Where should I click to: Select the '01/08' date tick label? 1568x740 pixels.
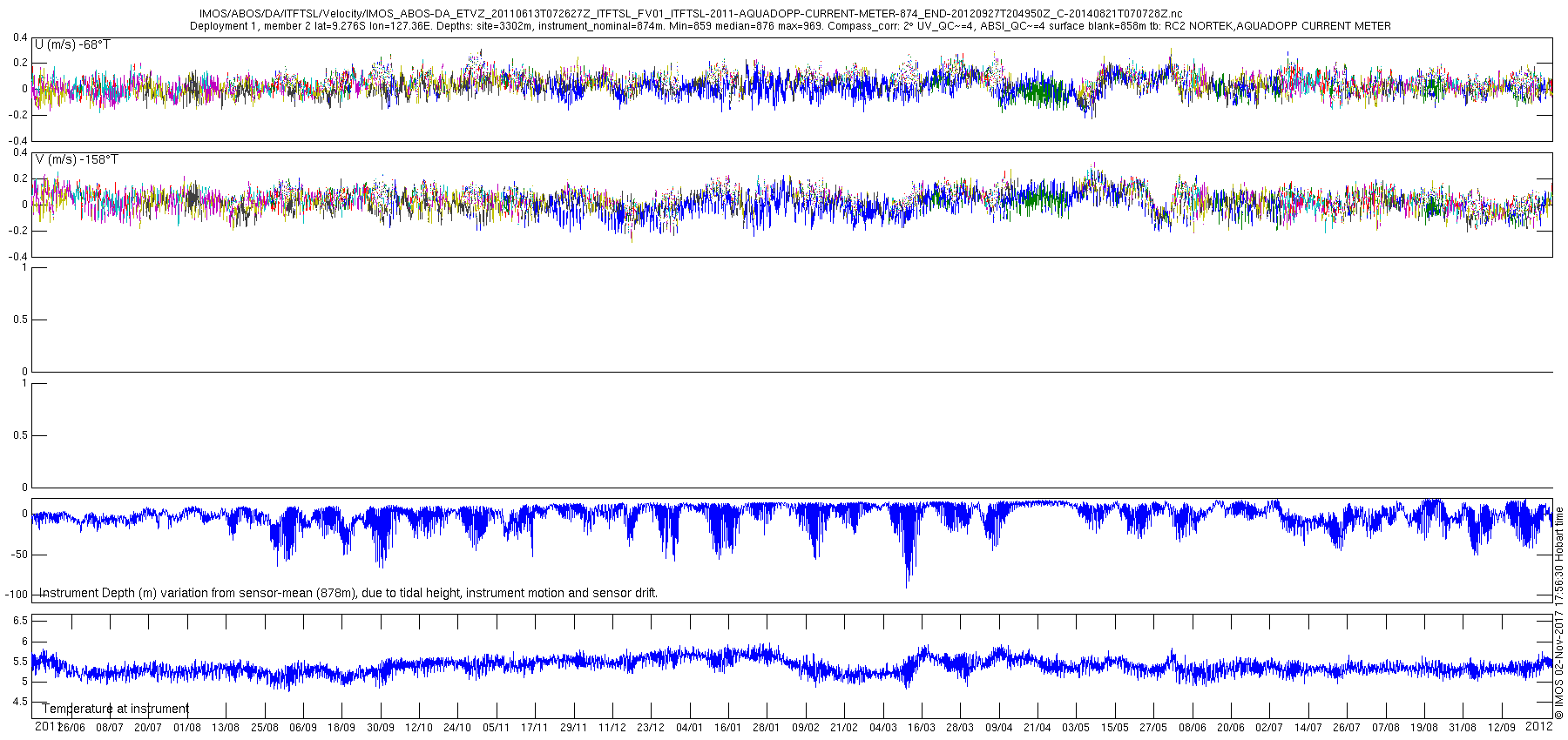[187, 728]
